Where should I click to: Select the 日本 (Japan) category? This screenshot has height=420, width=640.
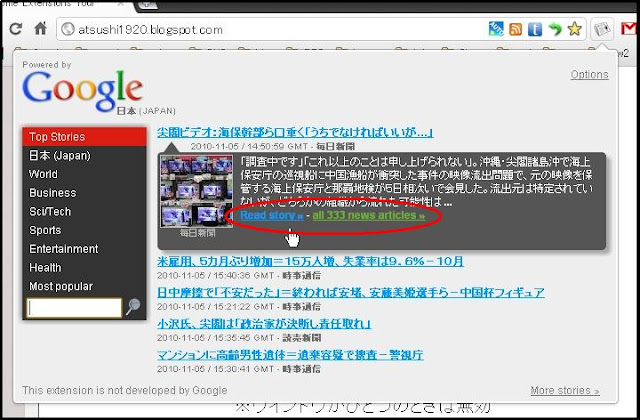tap(84, 156)
